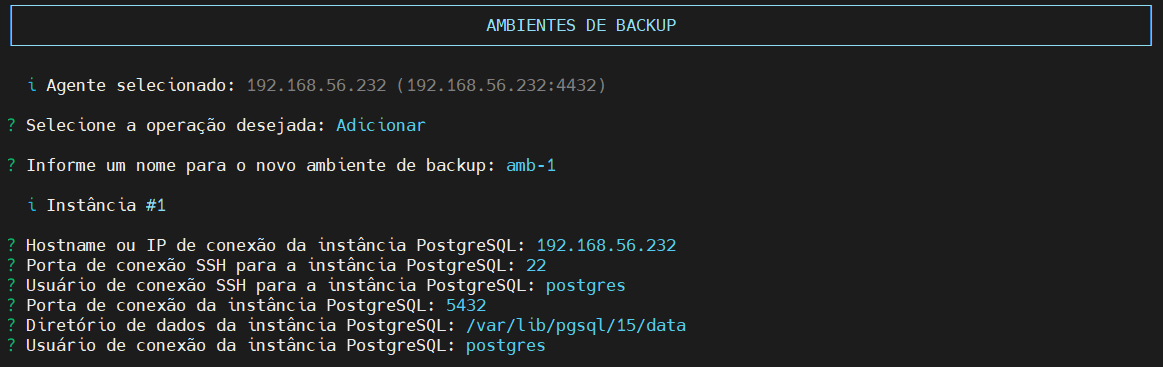Click the Adicionar operation answer
Image resolution: width=1163 pixels, height=367 pixels.
tap(380, 126)
